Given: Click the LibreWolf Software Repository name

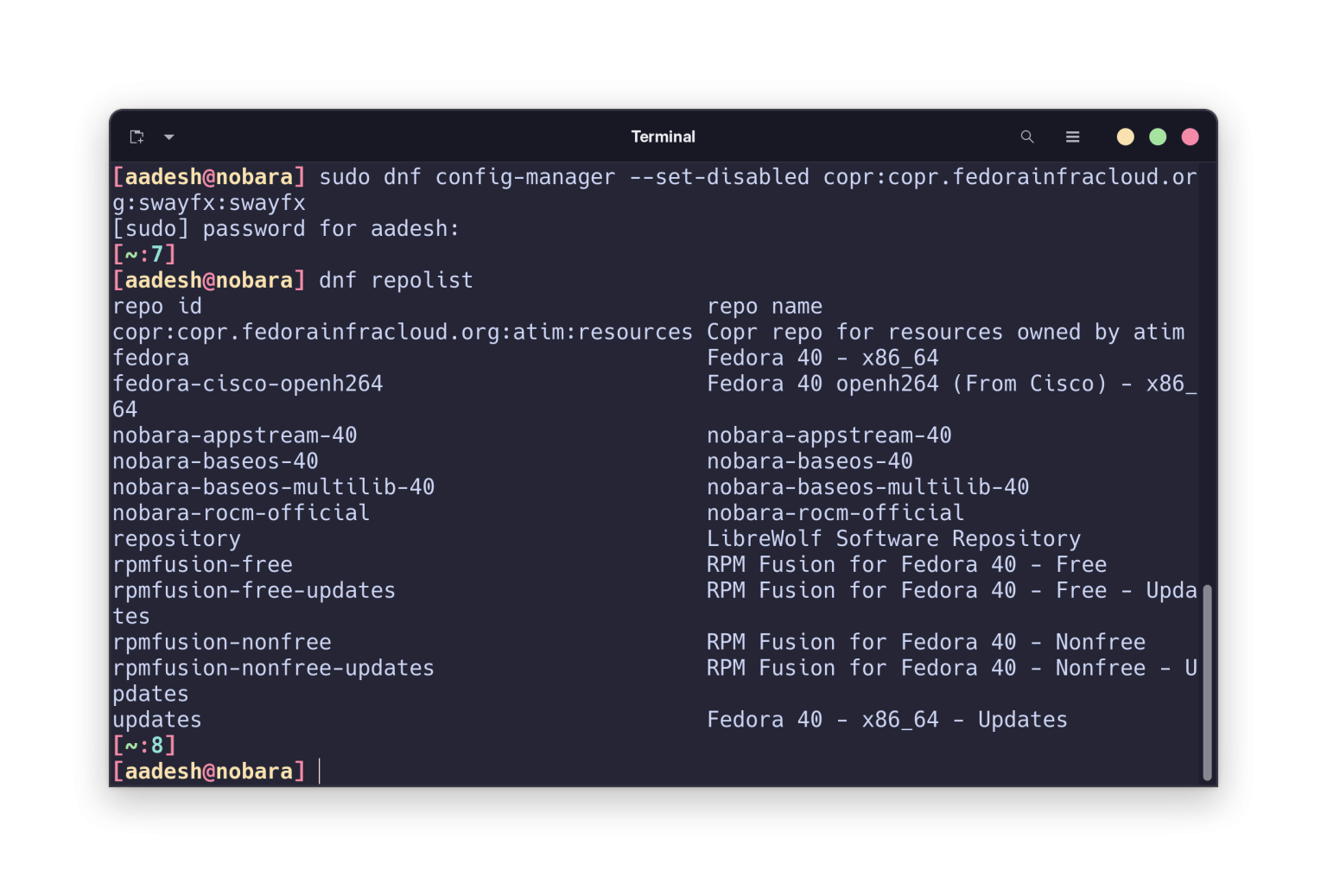Looking at the screenshot, I should click(893, 538).
